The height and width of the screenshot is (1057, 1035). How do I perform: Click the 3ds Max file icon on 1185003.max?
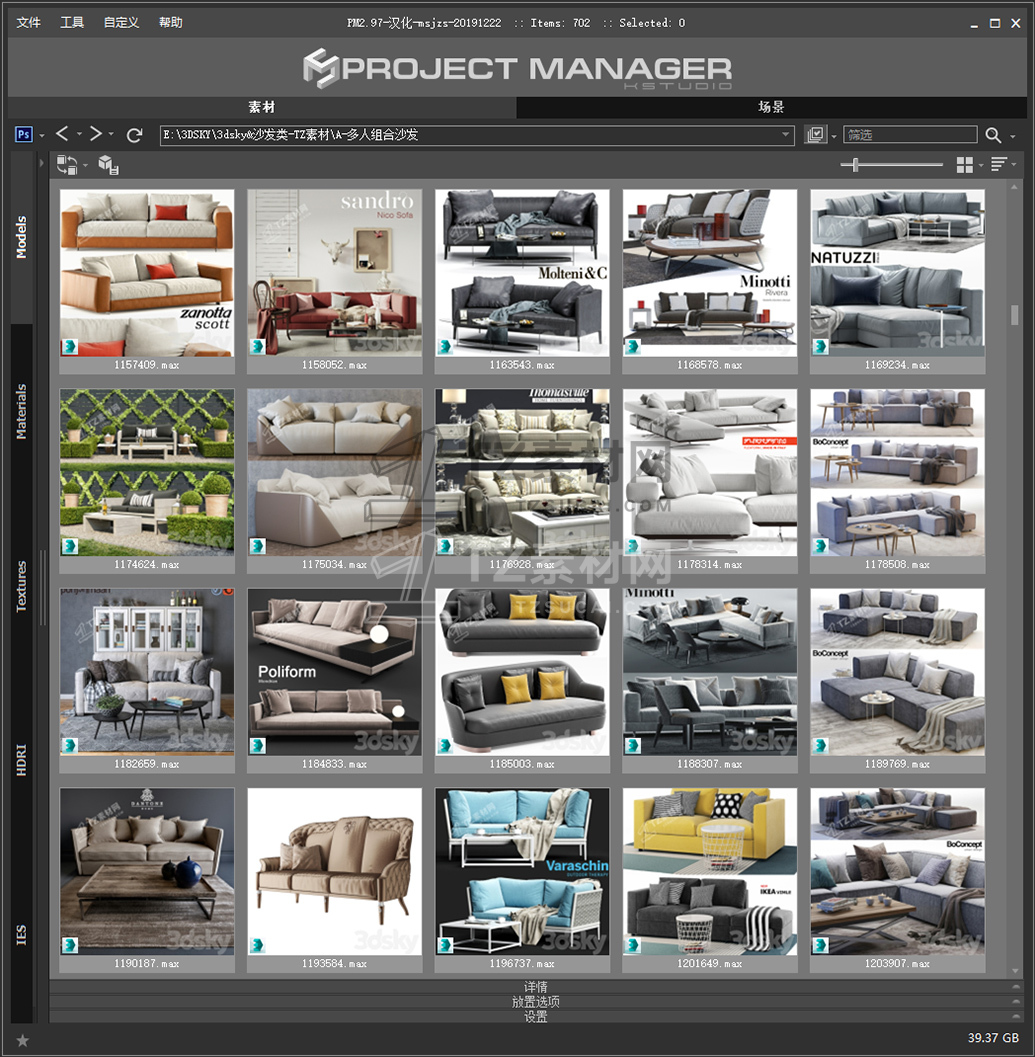pos(445,746)
